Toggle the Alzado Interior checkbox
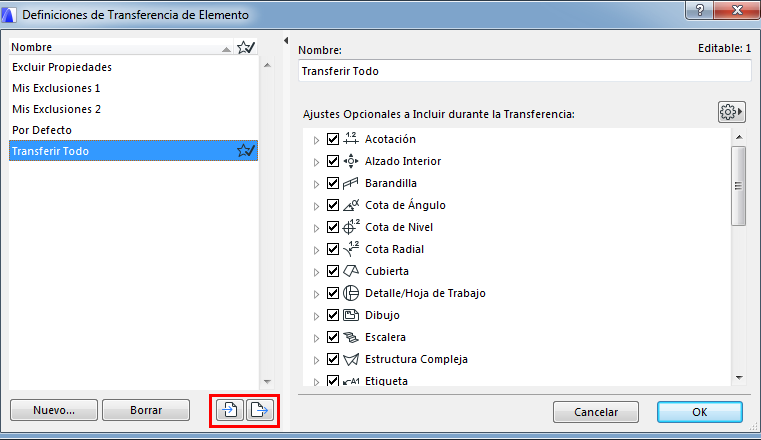 click(x=333, y=161)
